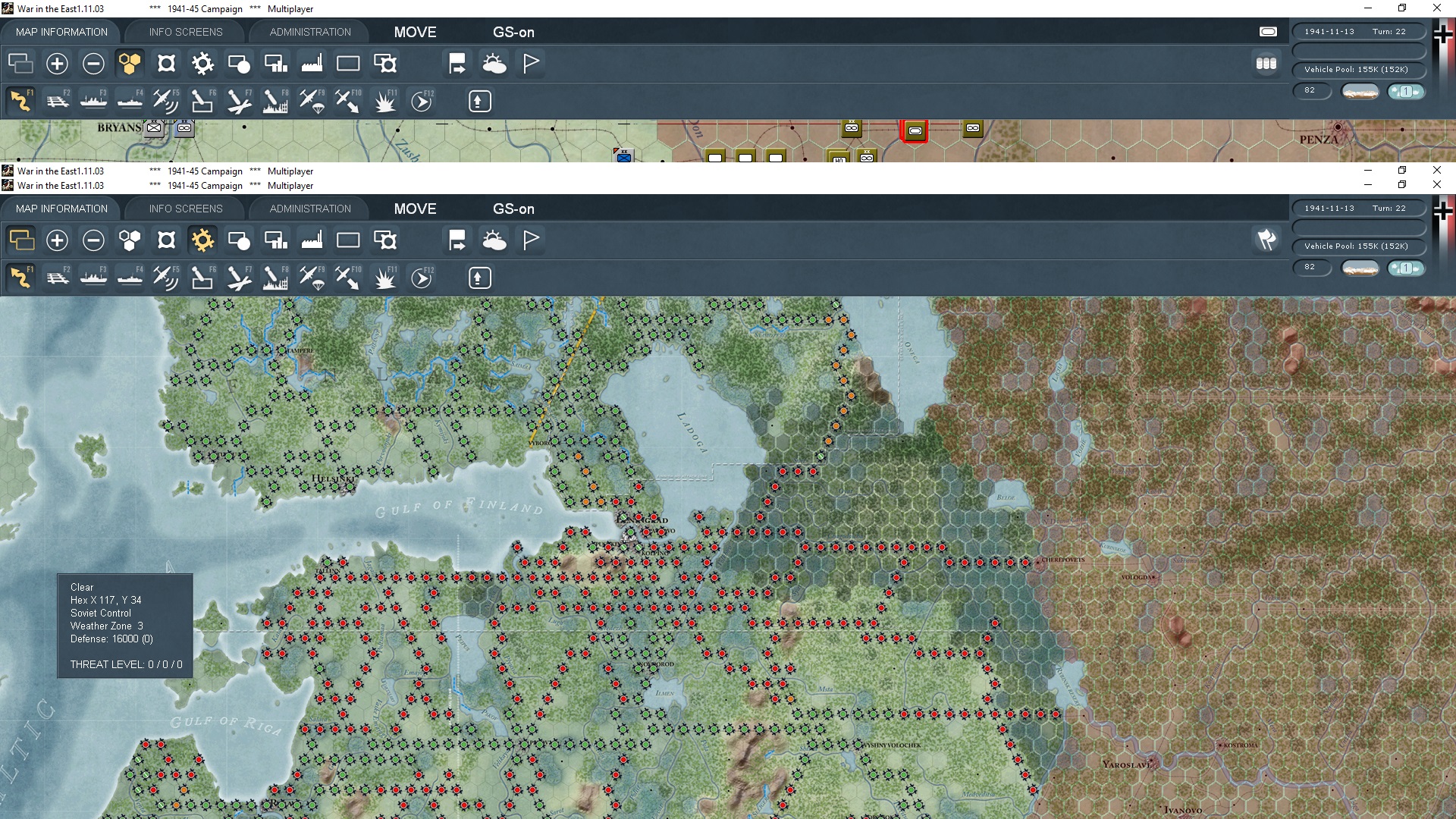Toggle F1 move mode in lower toolbar
1456x819 pixels.
point(20,278)
